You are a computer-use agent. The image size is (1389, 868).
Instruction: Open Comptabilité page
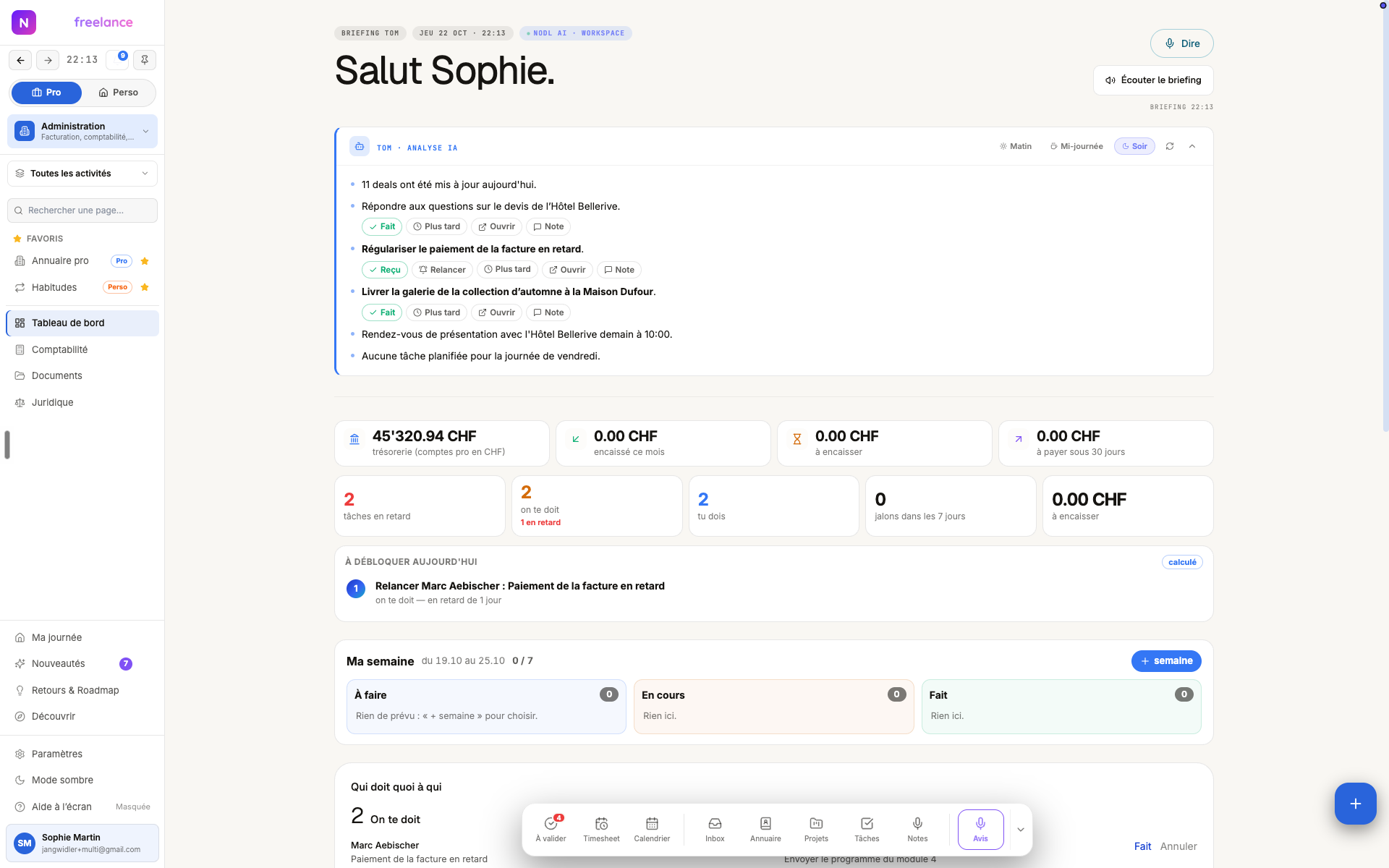point(82,349)
